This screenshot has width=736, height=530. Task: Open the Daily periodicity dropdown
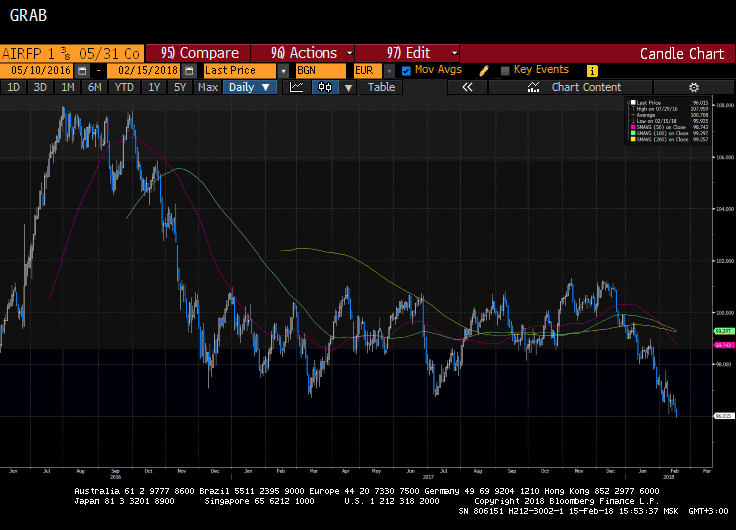[250, 87]
